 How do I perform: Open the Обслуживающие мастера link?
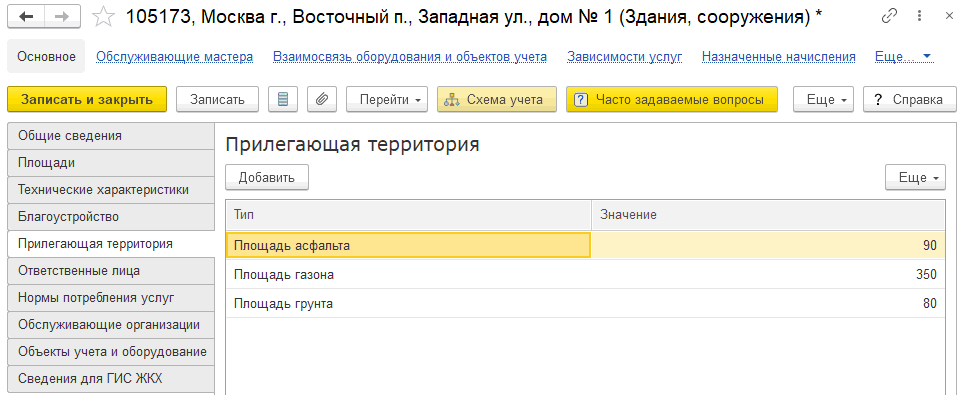[175, 57]
